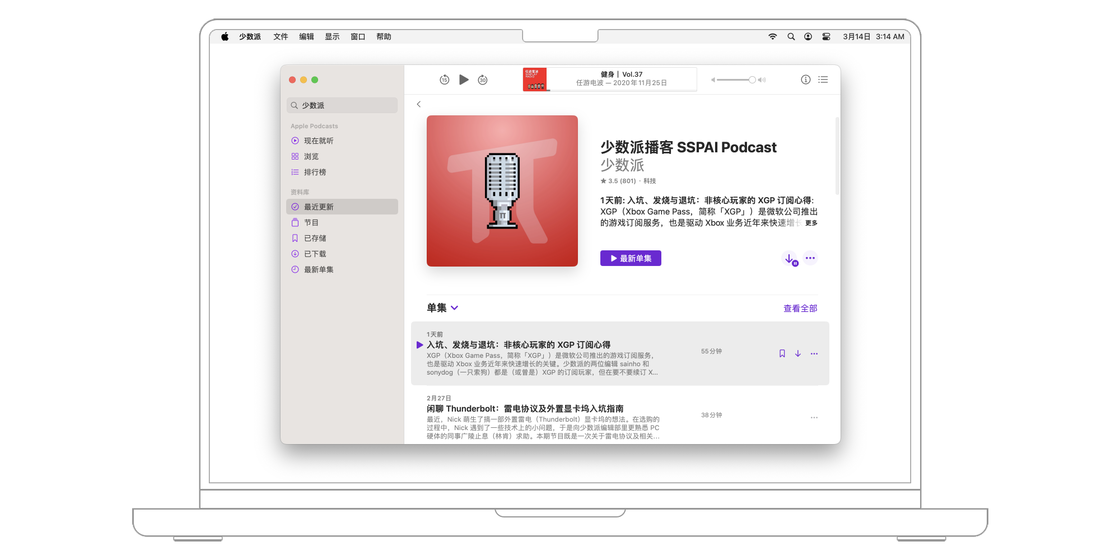Viewport: 1120px width, 560px height.
Task: Download the XGP episode with the arrow icon
Action: pos(798,353)
